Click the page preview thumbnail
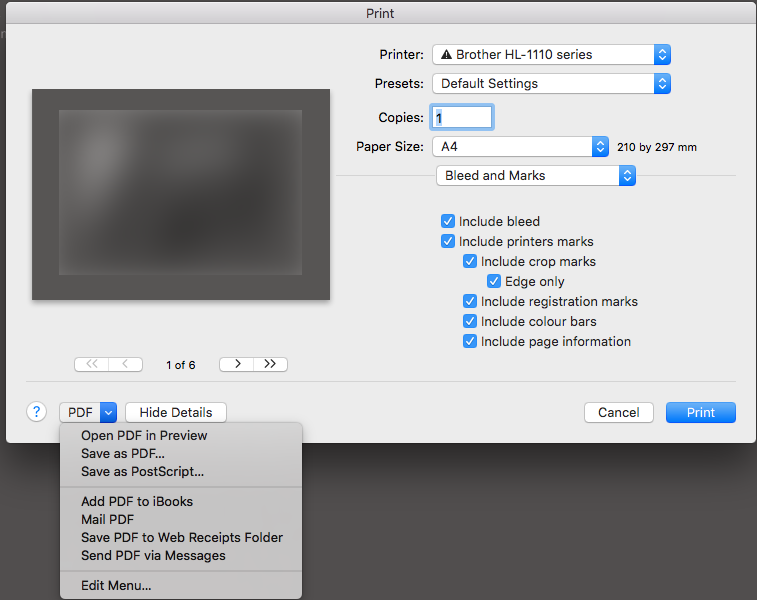 coord(181,194)
